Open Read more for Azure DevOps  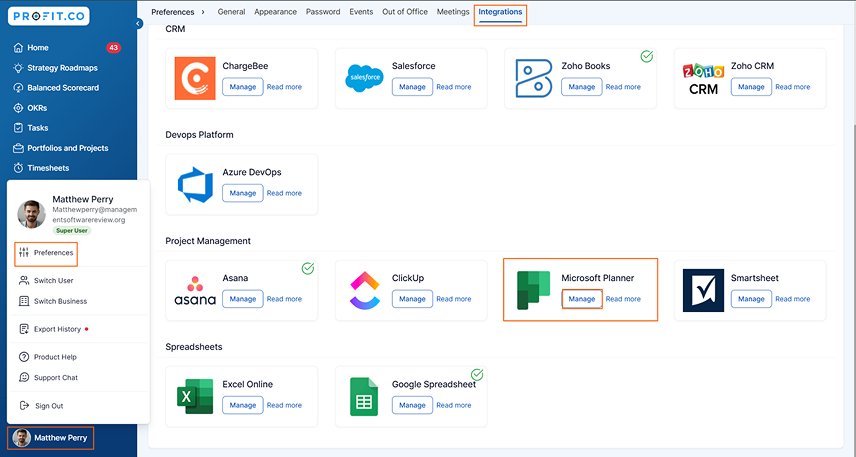[x=284, y=193]
